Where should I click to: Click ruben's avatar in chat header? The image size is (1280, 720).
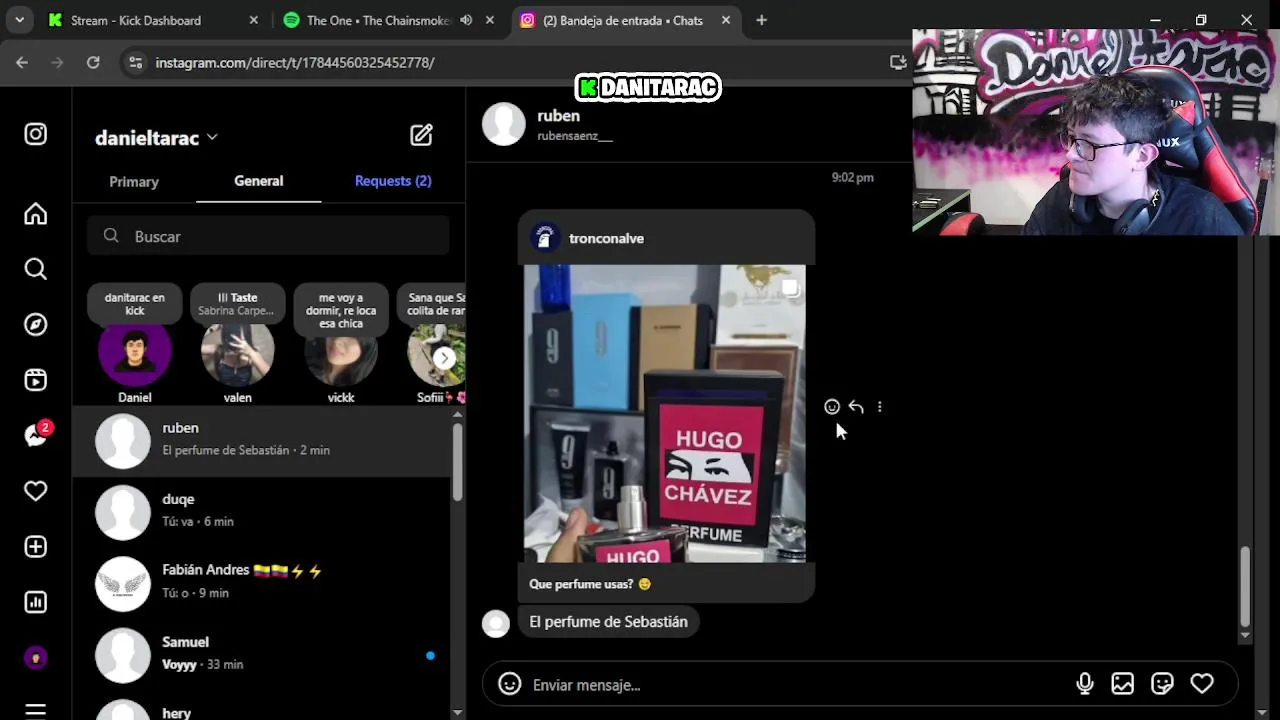[504, 124]
